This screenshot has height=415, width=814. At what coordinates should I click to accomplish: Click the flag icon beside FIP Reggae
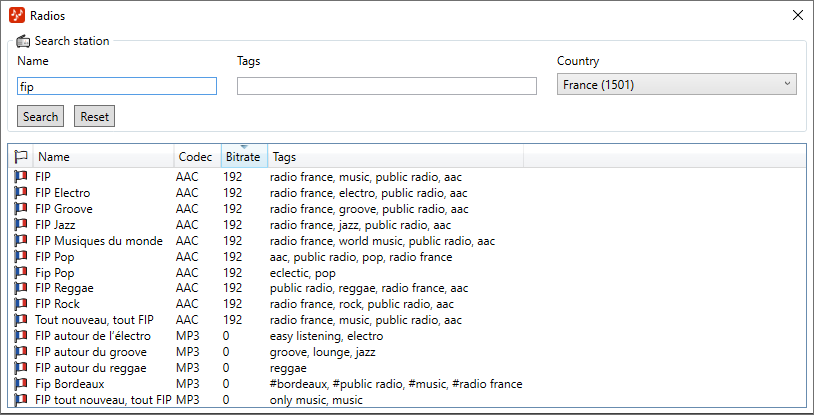tap(21, 288)
